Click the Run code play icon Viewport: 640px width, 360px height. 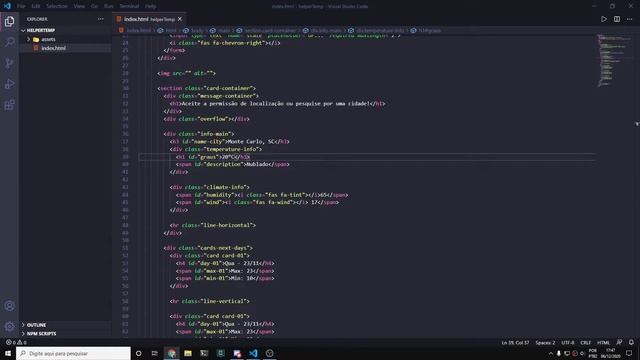pos(604,19)
